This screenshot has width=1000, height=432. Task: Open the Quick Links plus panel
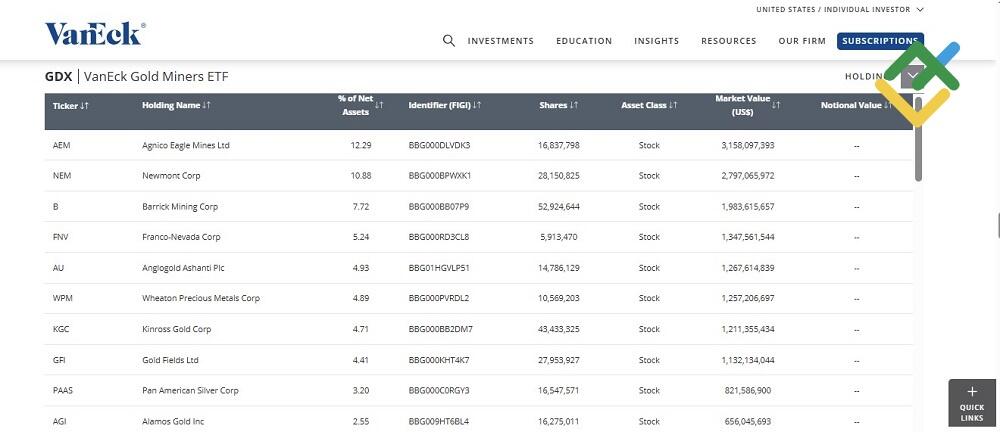point(972,403)
